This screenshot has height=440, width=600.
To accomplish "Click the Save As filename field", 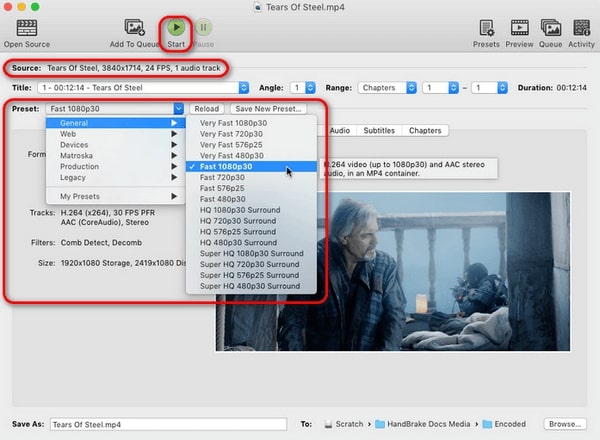I will (168, 424).
